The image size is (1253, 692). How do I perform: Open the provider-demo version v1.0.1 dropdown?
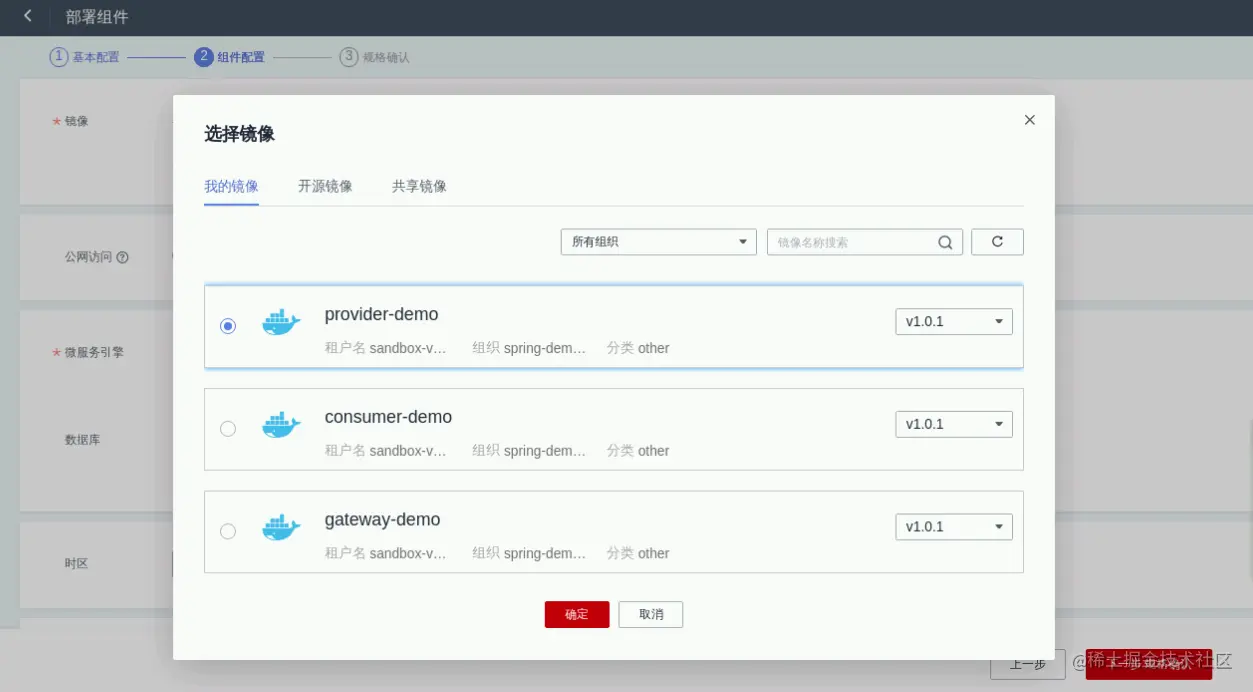(x=954, y=321)
